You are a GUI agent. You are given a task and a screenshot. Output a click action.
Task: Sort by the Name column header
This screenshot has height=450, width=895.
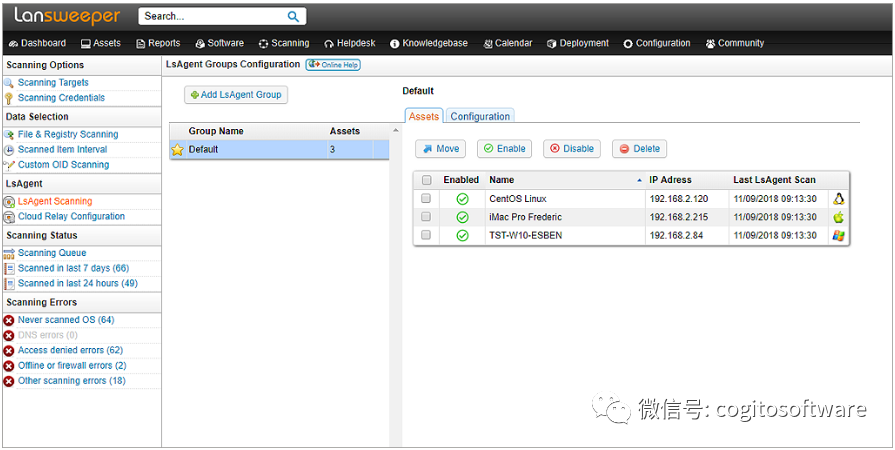(x=565, y=180)
